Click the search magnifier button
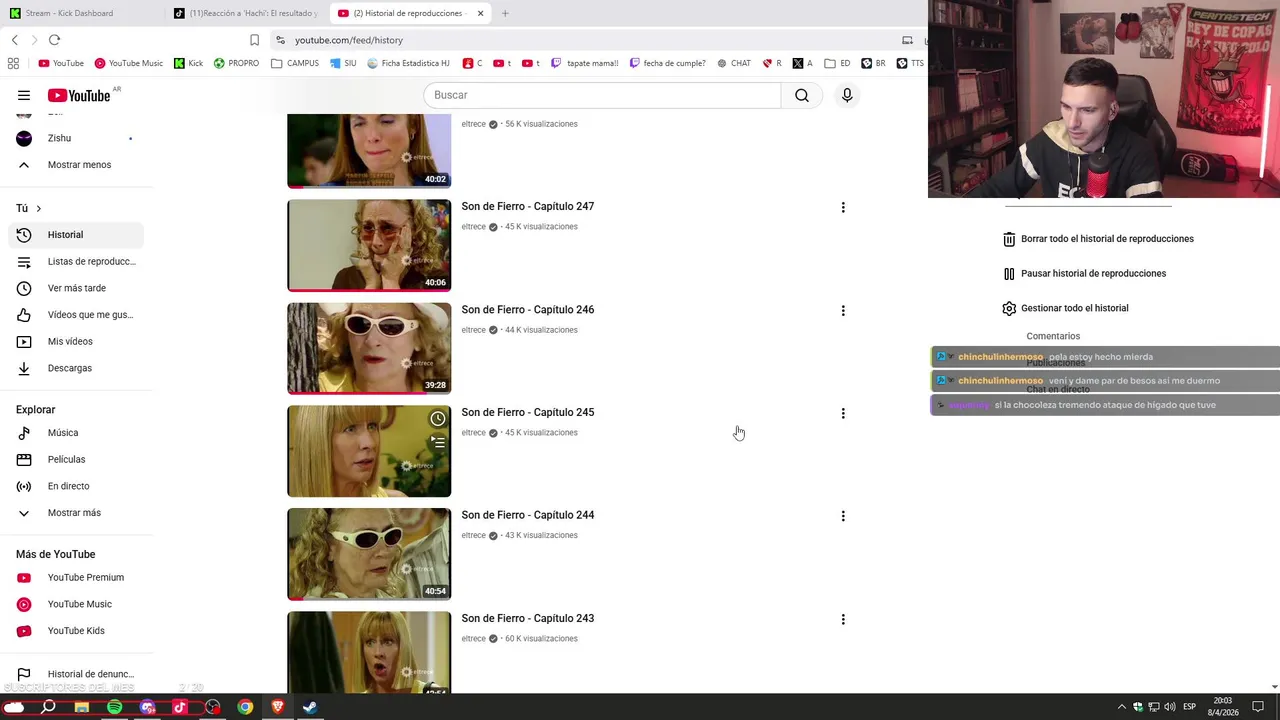Screen dimensions: 1280x720 pos(802,95)
